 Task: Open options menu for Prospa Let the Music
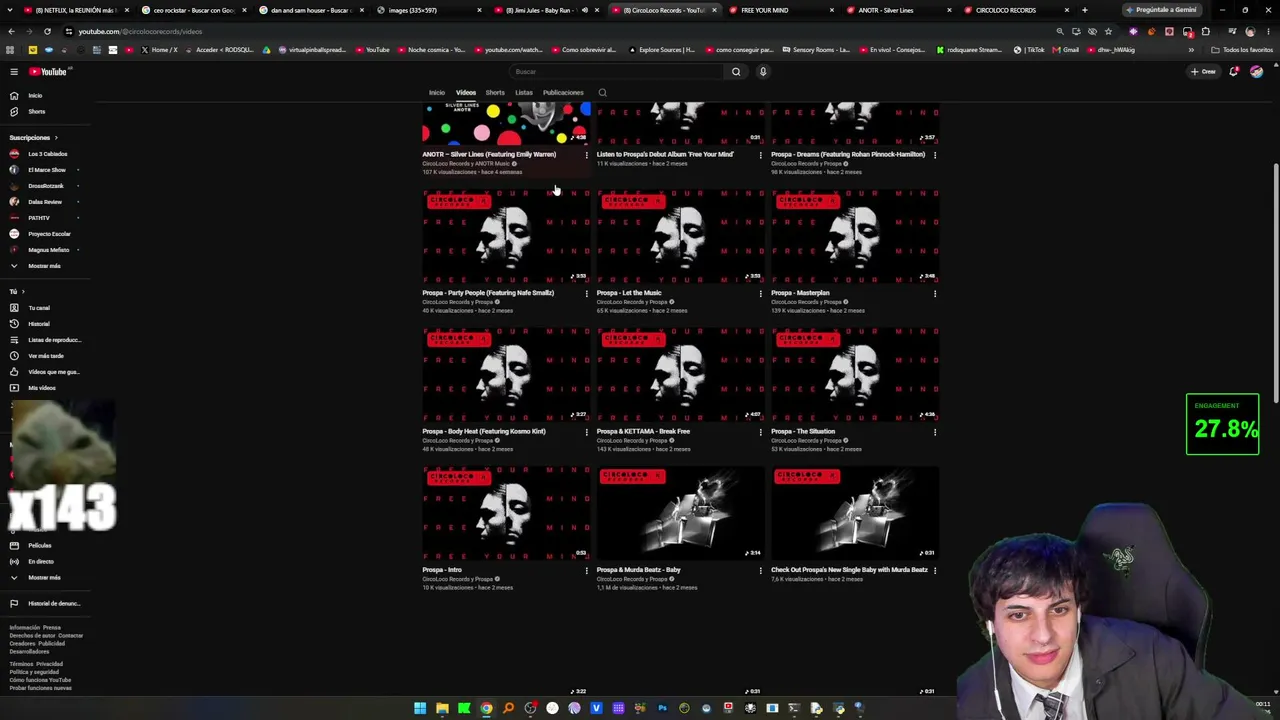coord(761,294)
